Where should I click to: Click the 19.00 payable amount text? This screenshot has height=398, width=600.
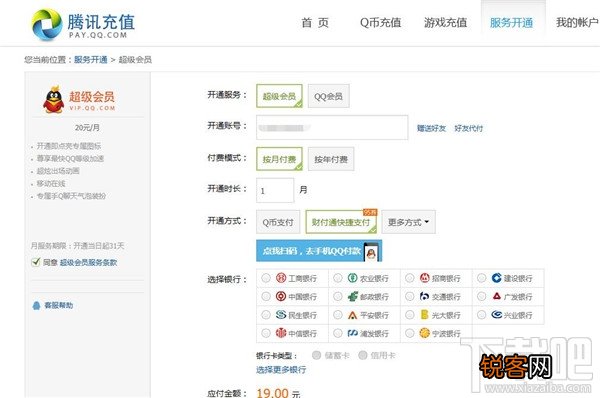272,393
